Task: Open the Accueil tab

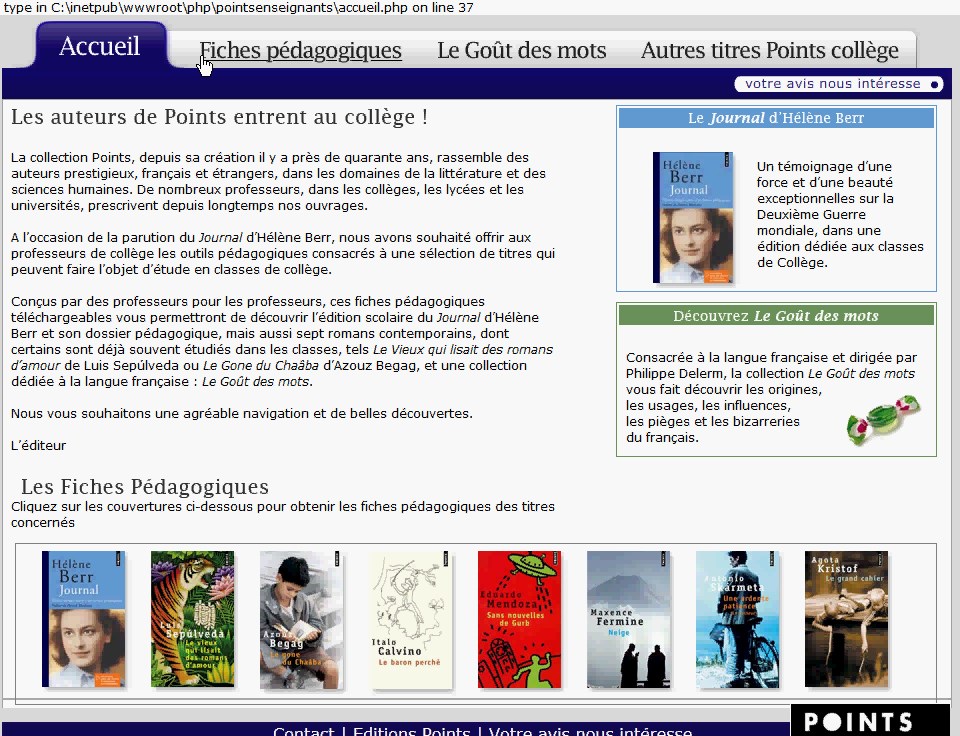Action: (x=100, y=46)
